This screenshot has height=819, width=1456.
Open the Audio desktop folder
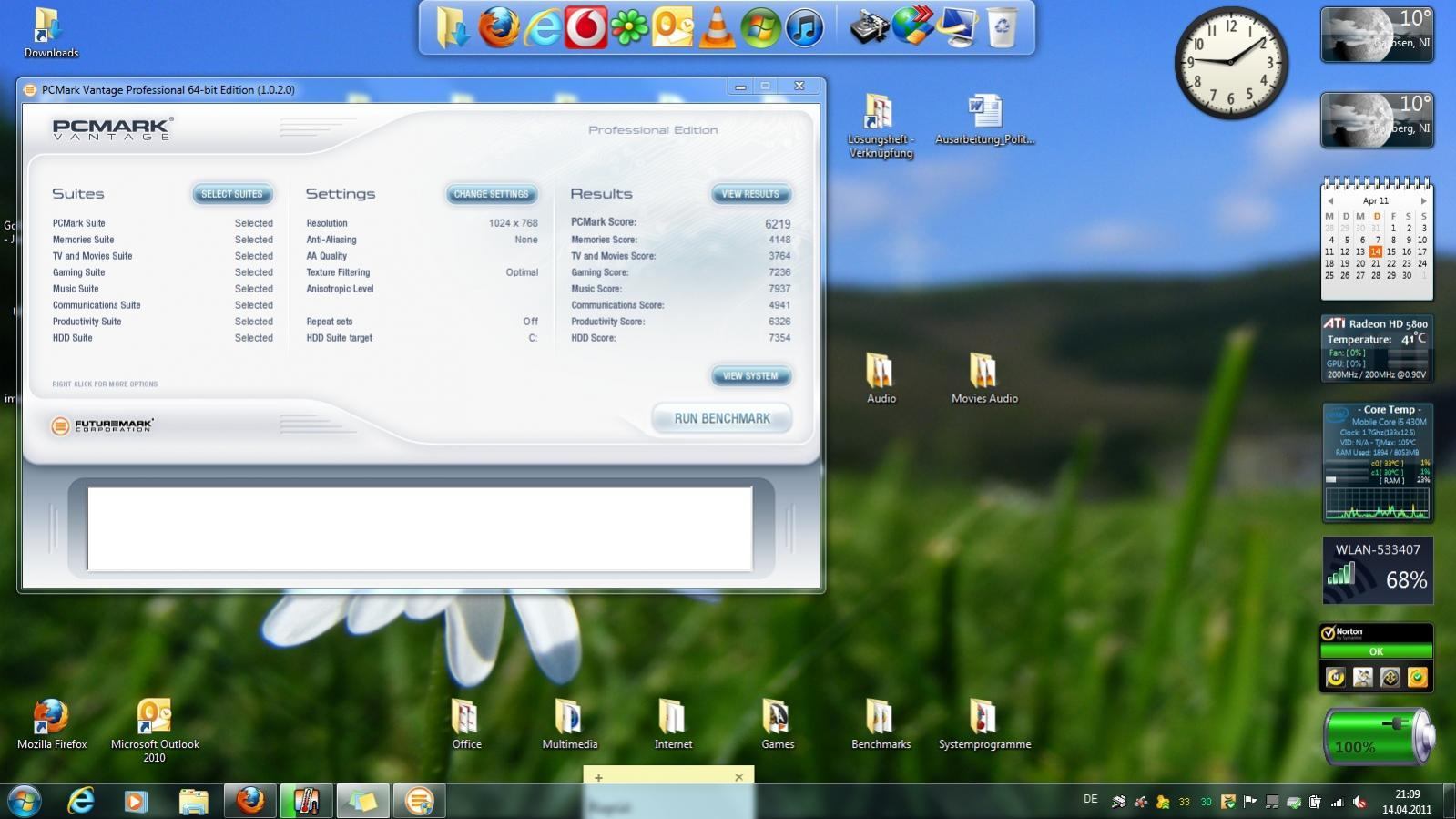pos(881,378)
